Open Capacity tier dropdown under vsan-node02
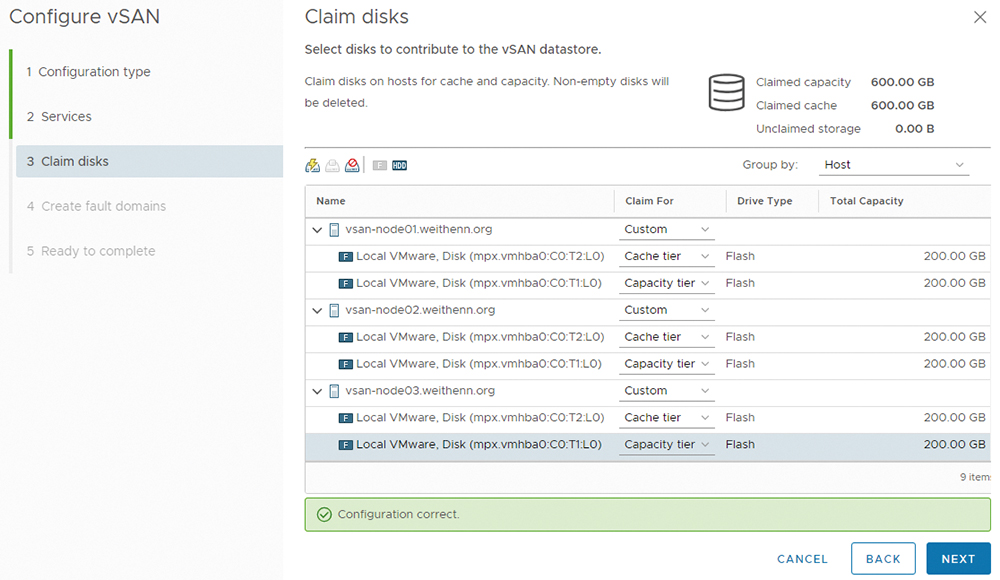Image resolution: width=1000 pixels, height=580 pixels. 666,364
